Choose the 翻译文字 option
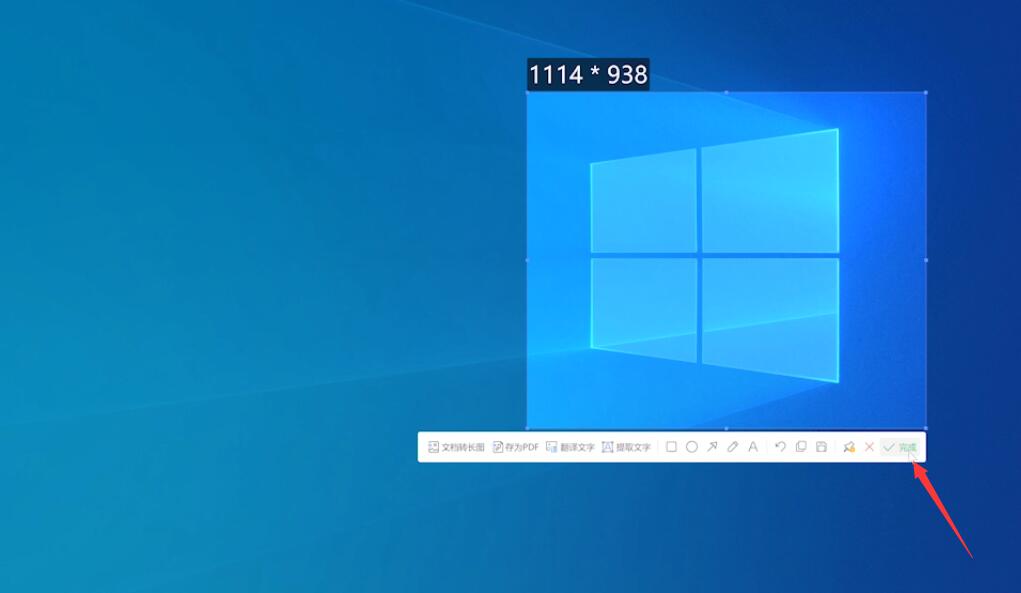Screen dimensions: 1021x593 click(x=570, y=447)
